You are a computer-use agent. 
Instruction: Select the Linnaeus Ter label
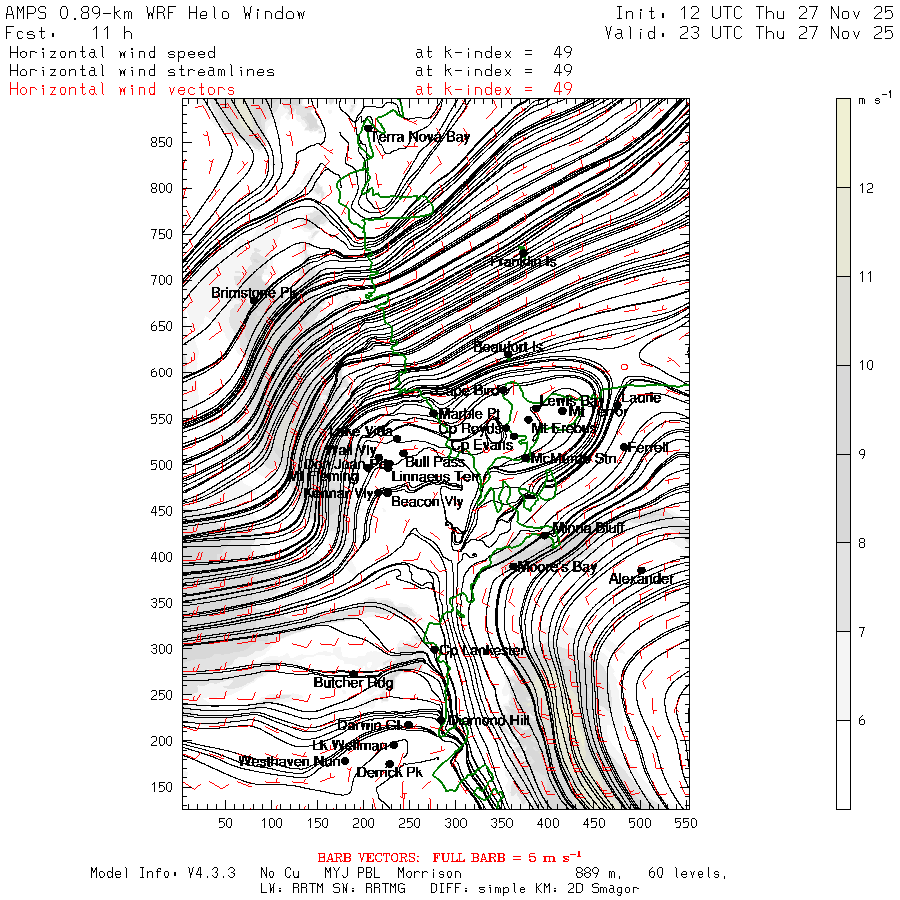(x=435, y=477)
